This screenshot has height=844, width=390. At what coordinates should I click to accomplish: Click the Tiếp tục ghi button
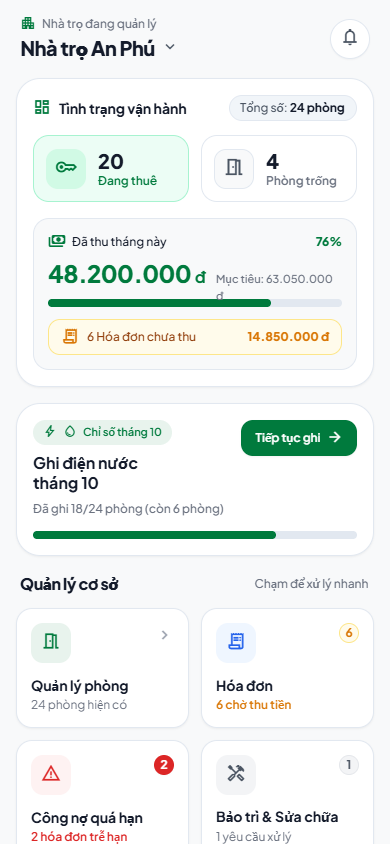tap(299, 438)
